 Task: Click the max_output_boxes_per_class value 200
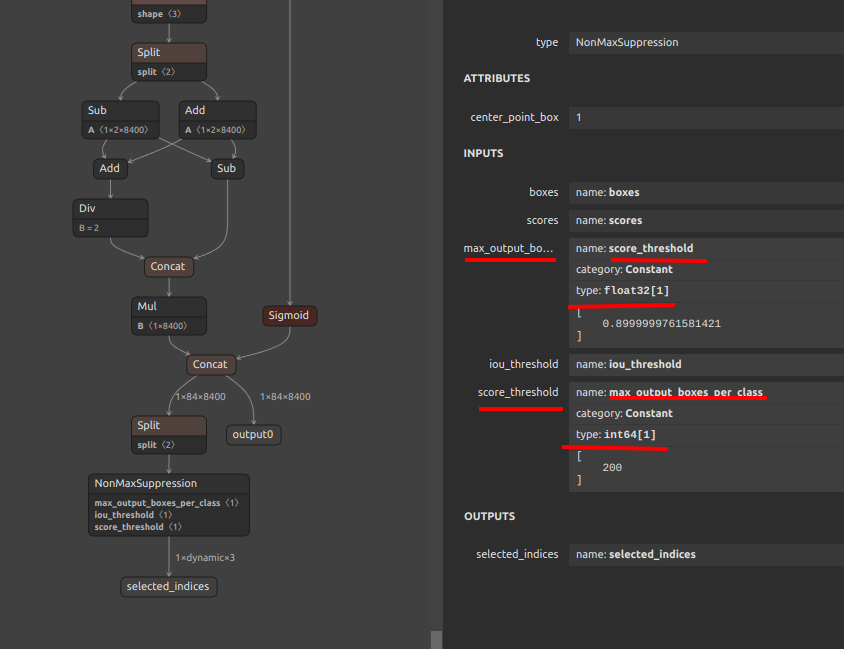[x=612, y=466]
